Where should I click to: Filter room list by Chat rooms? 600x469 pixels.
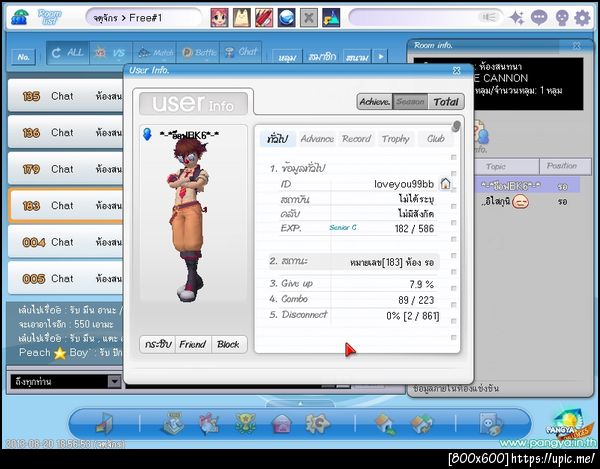[240, 52]
